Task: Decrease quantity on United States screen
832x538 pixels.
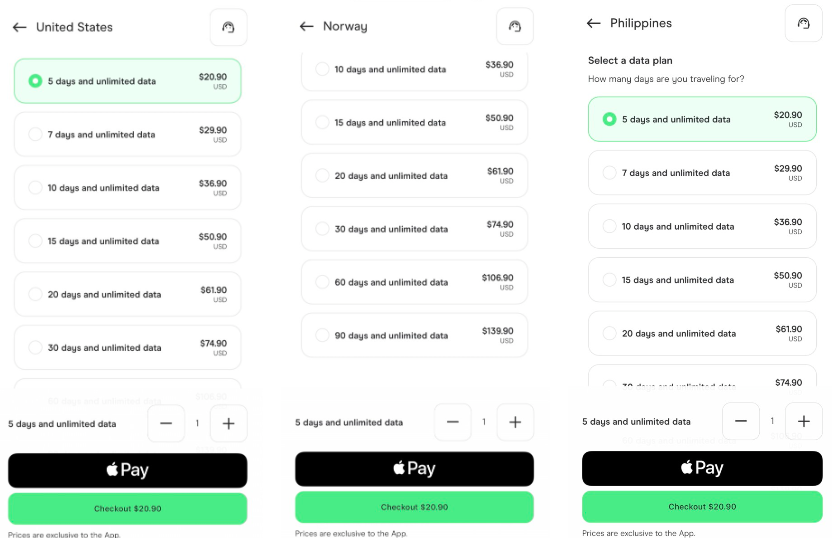Action: (x=166, y=424)
